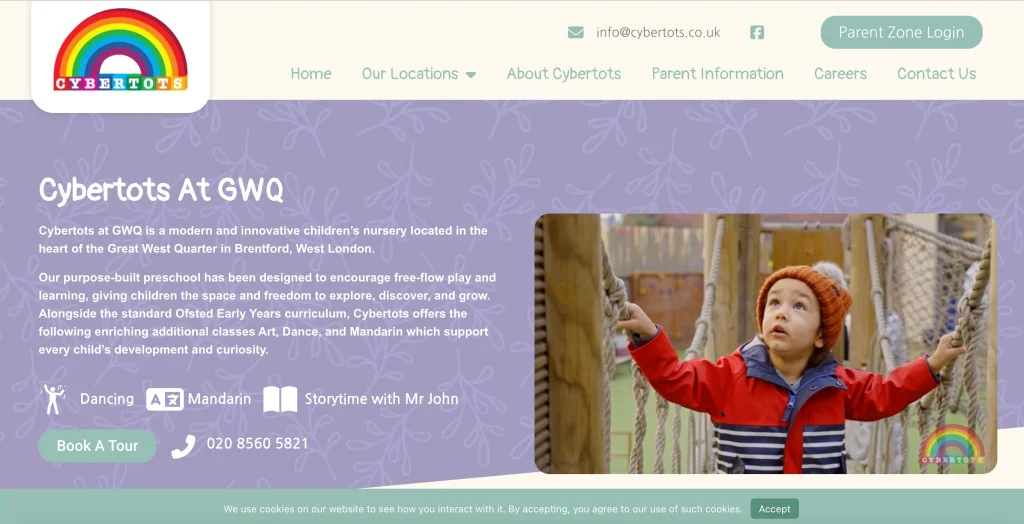Open the Parent Information menu item
This screenshot has height=524, width=1024.
(717, 74)
